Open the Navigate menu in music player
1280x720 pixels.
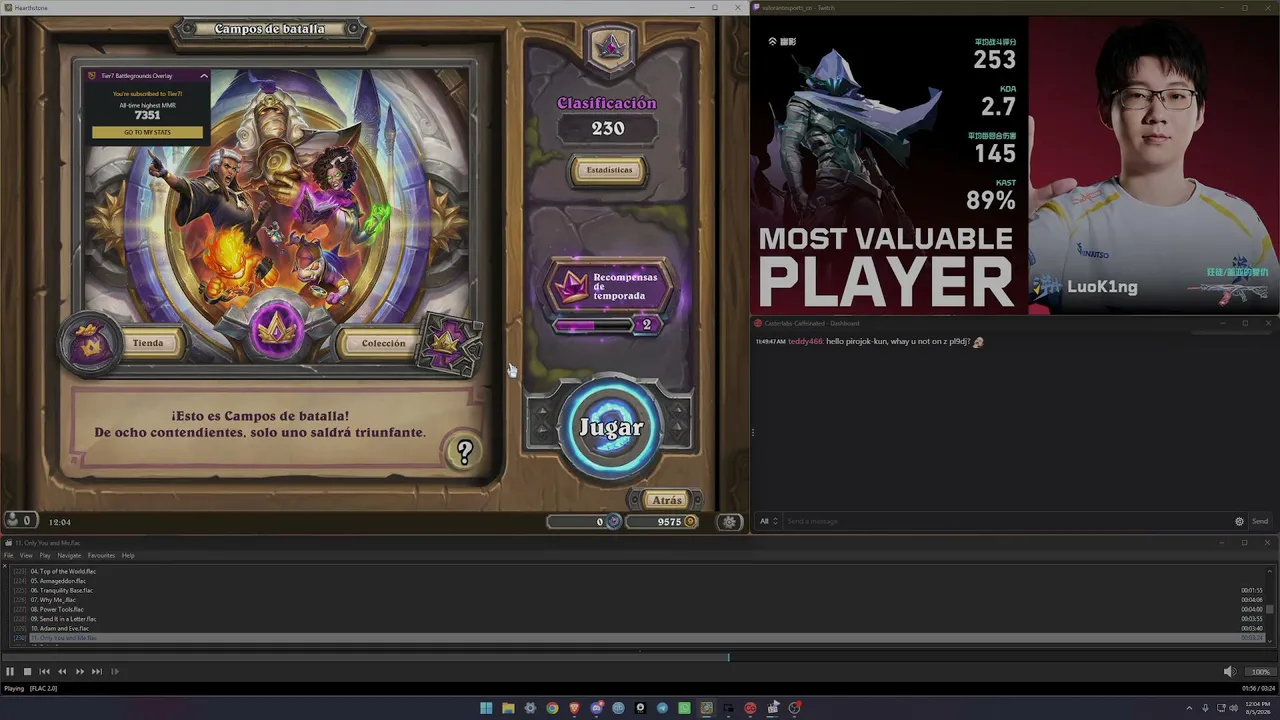(69, 556)
